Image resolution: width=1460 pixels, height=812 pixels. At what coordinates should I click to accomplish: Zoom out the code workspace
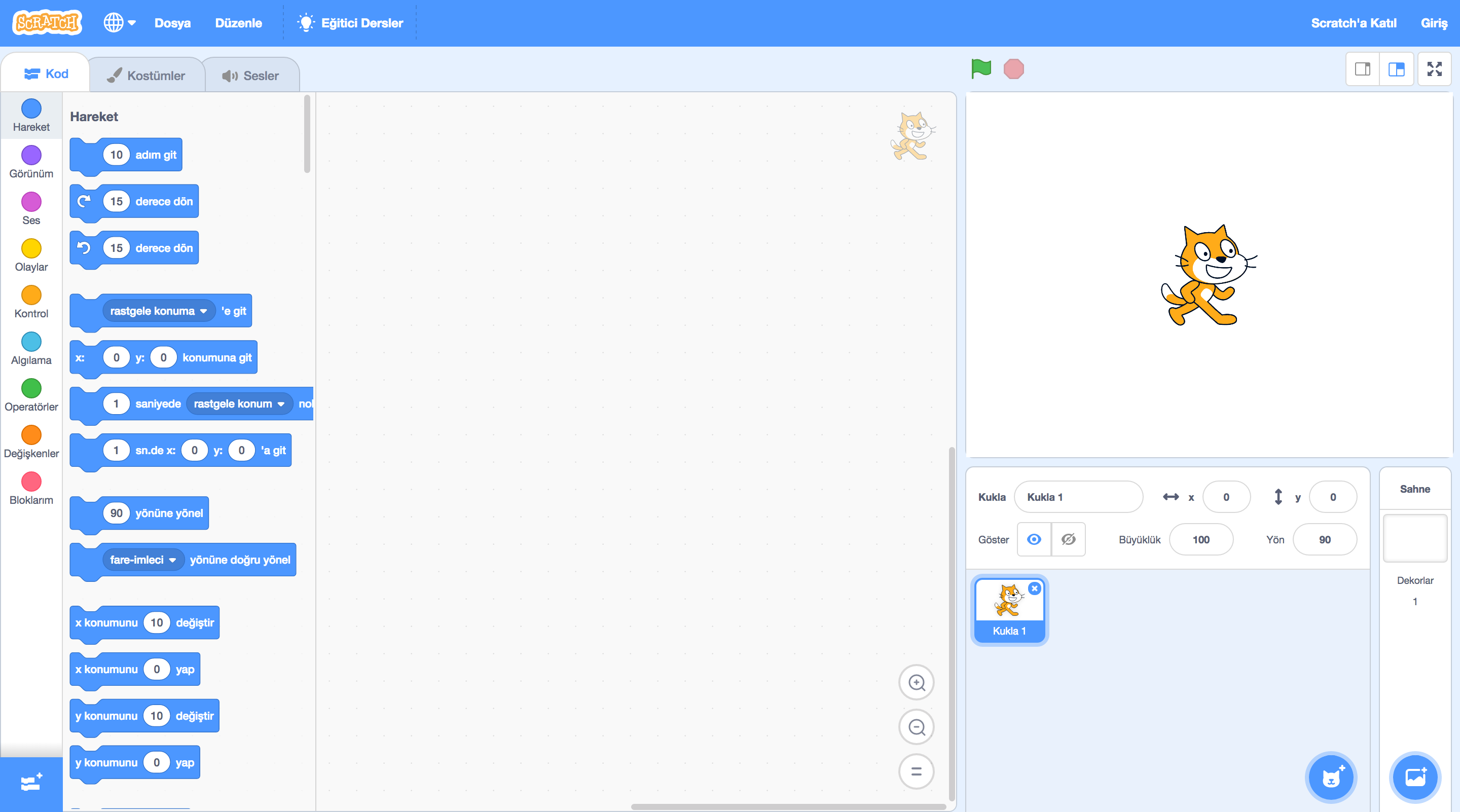(x=916, y=726)
